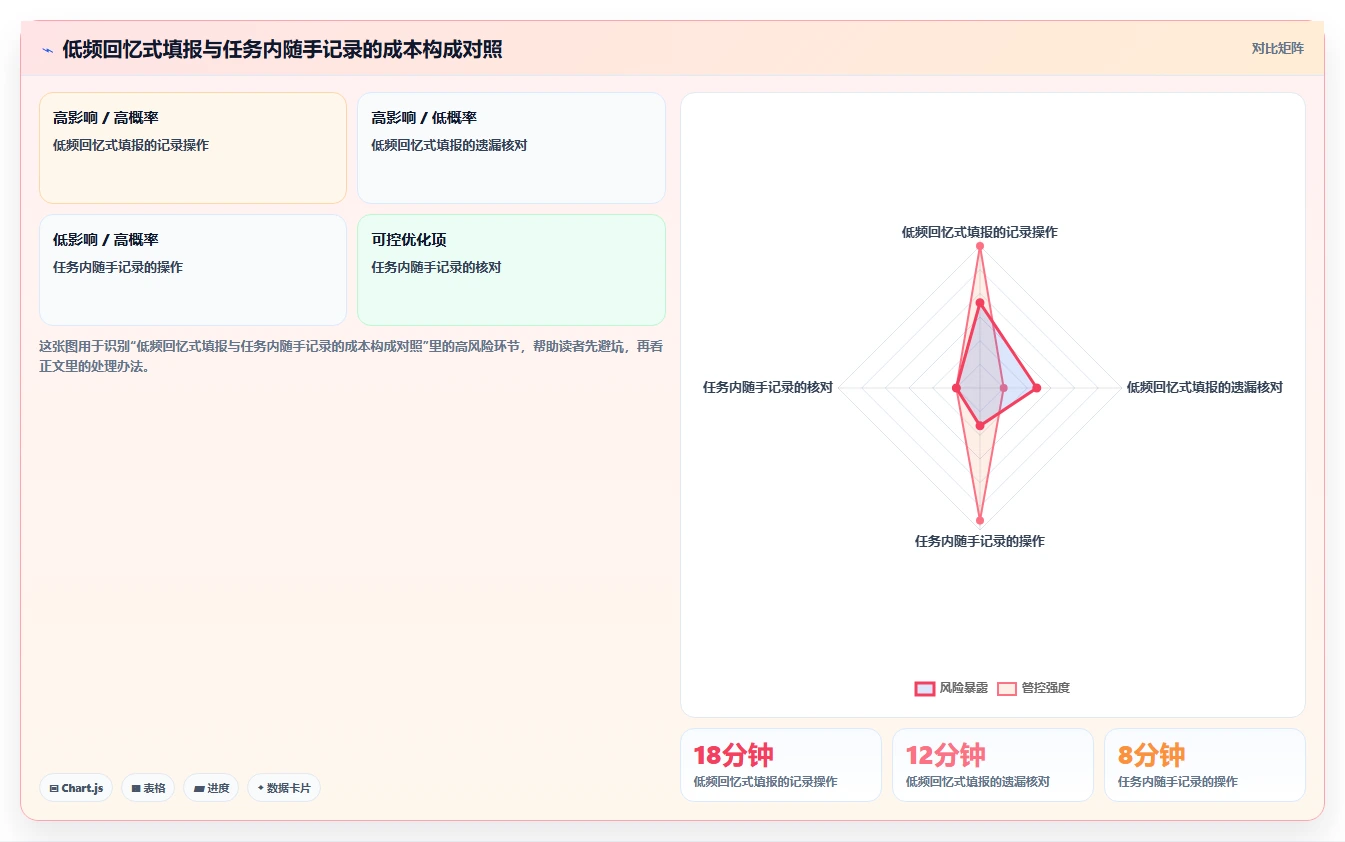1345x842 pixels.
Task: Open the 可控优化项 green card
Action: click(x=511, y=270)
